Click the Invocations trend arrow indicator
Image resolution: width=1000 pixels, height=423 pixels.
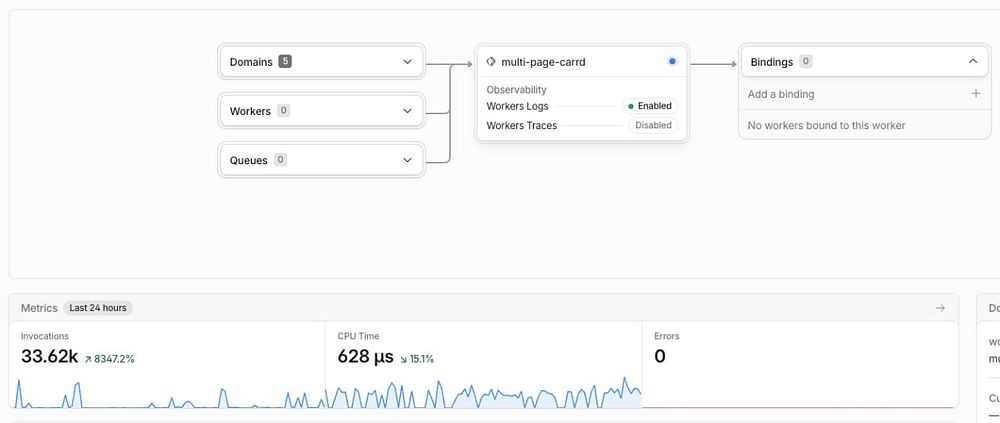[88, 359]
